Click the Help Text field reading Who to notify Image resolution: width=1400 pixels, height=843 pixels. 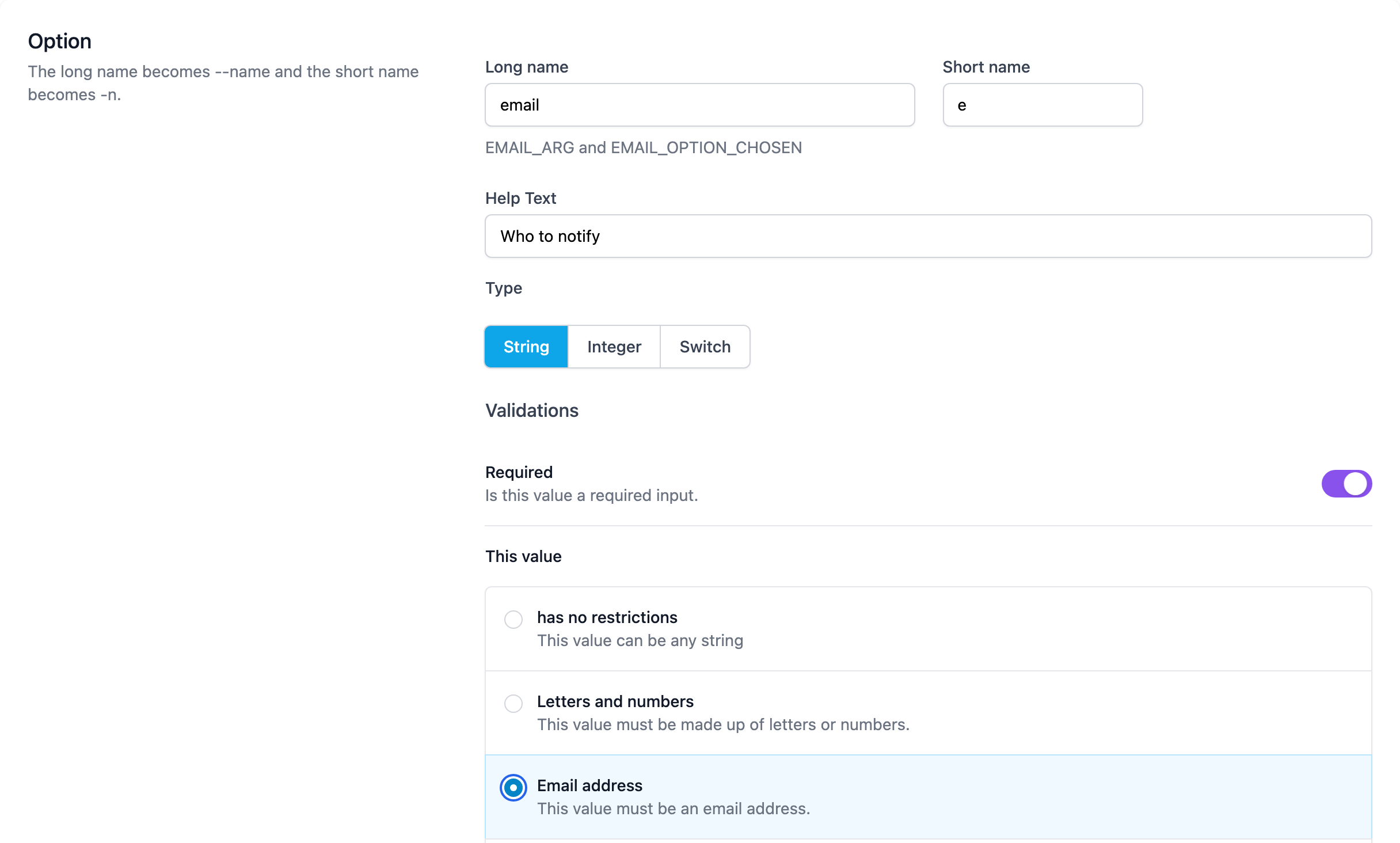click(x=928, y=236)
